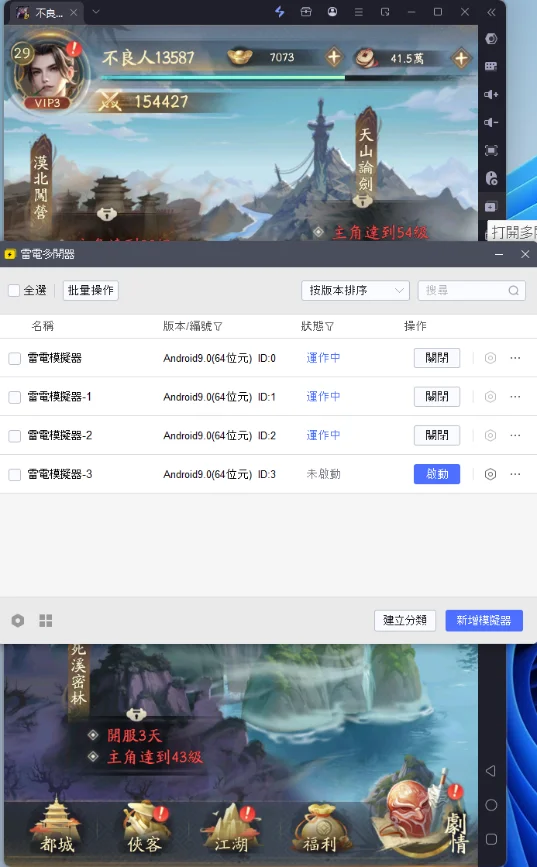Switch to grid view icon at bottom
Image resolution: width=537 pixels, height=867 pixels.
(x=46, y=620)
